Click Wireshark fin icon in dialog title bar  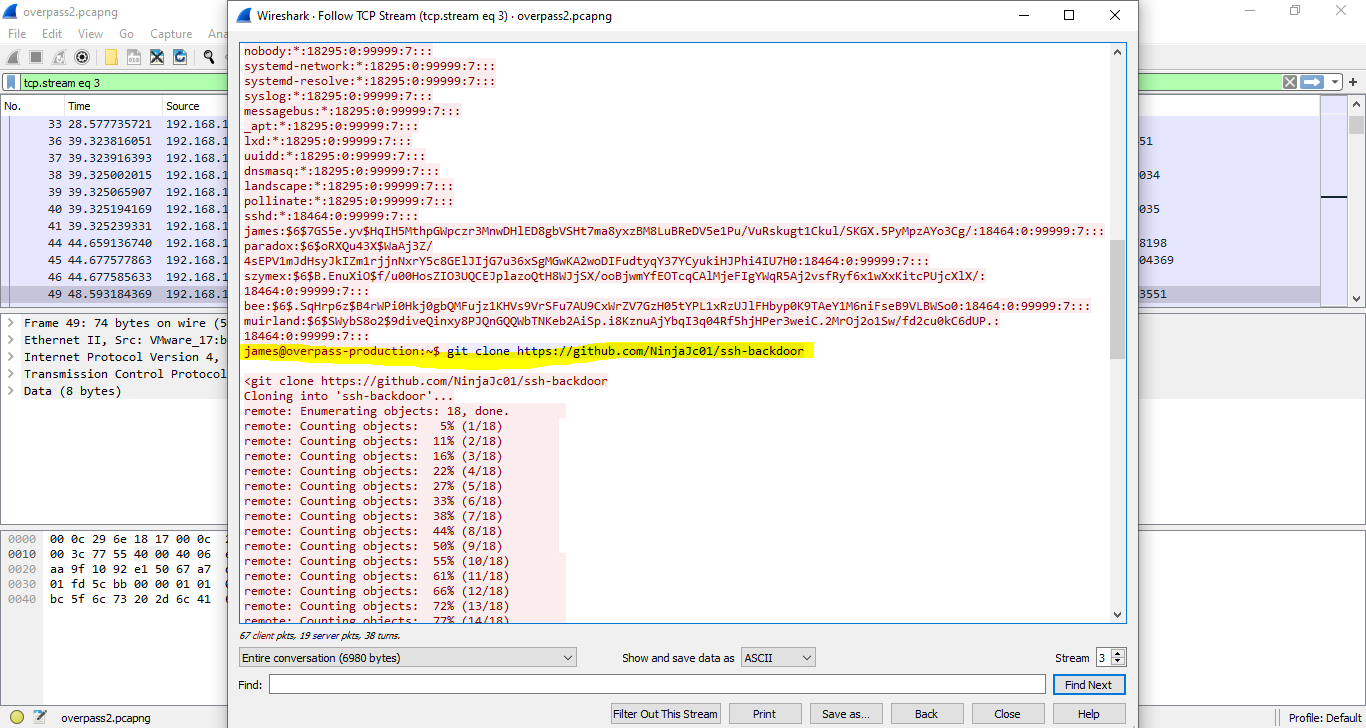coord(243,16)
